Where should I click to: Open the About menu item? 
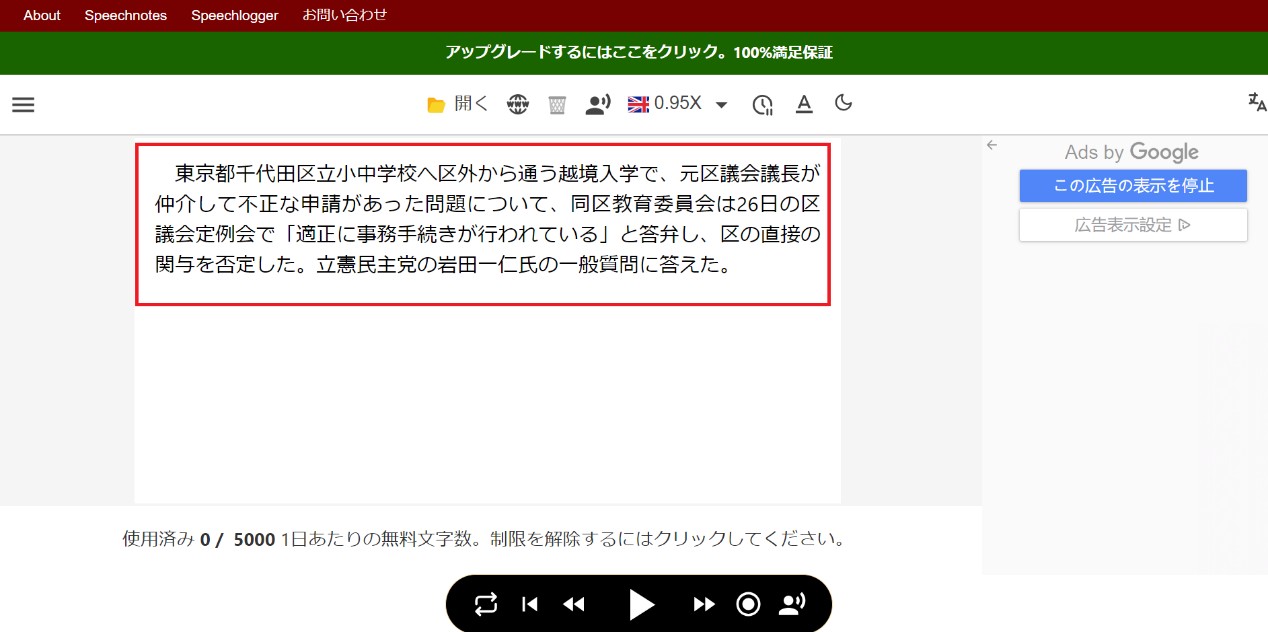click(42, 15)
